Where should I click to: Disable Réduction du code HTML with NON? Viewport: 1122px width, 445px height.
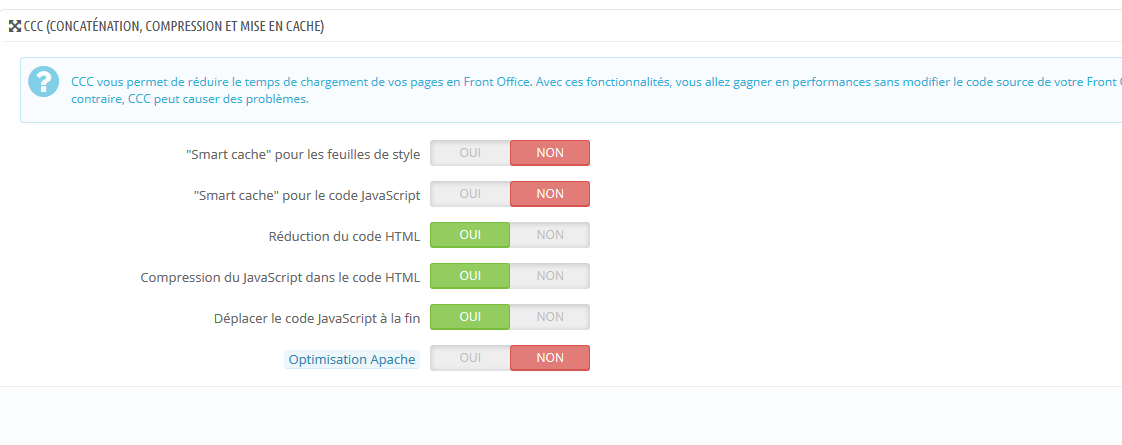click(x=550, y=235)
